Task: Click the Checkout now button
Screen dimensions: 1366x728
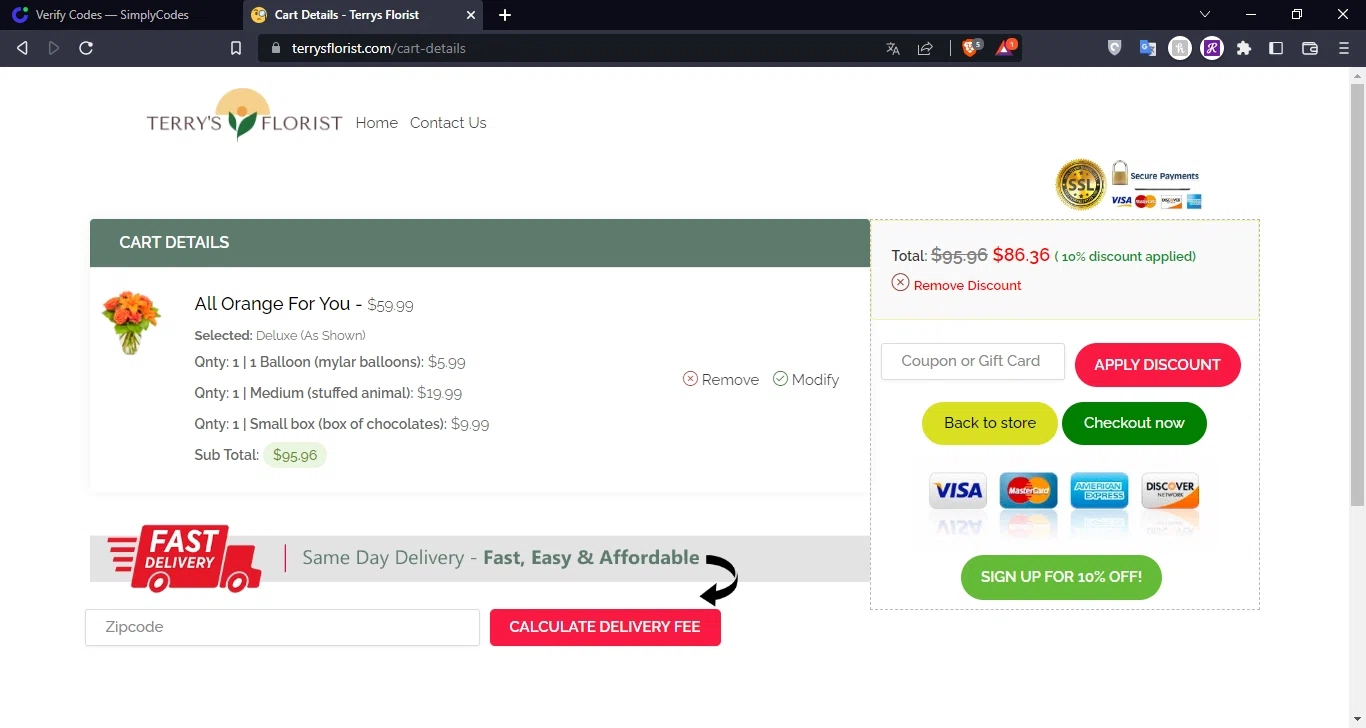Action: click(x=1134, y=423)
